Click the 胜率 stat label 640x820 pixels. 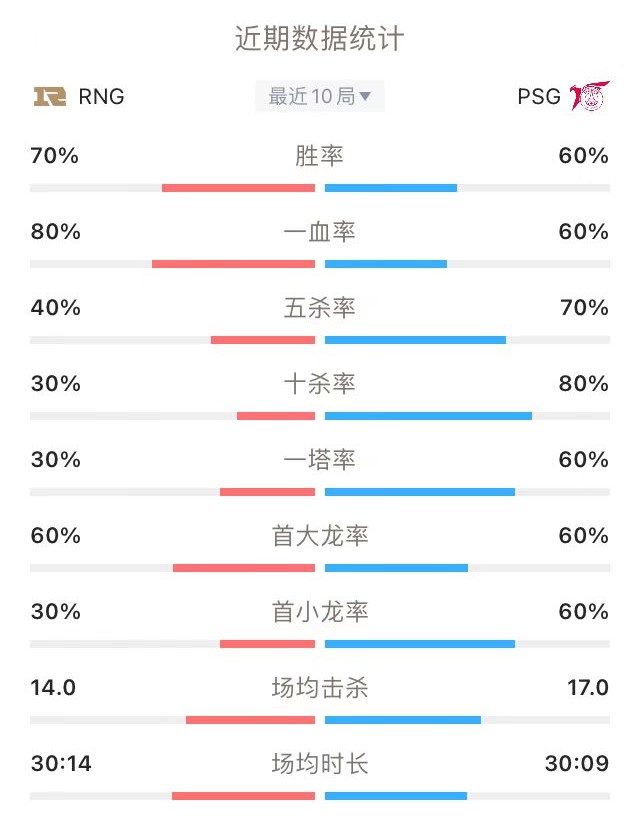[319, 156]
